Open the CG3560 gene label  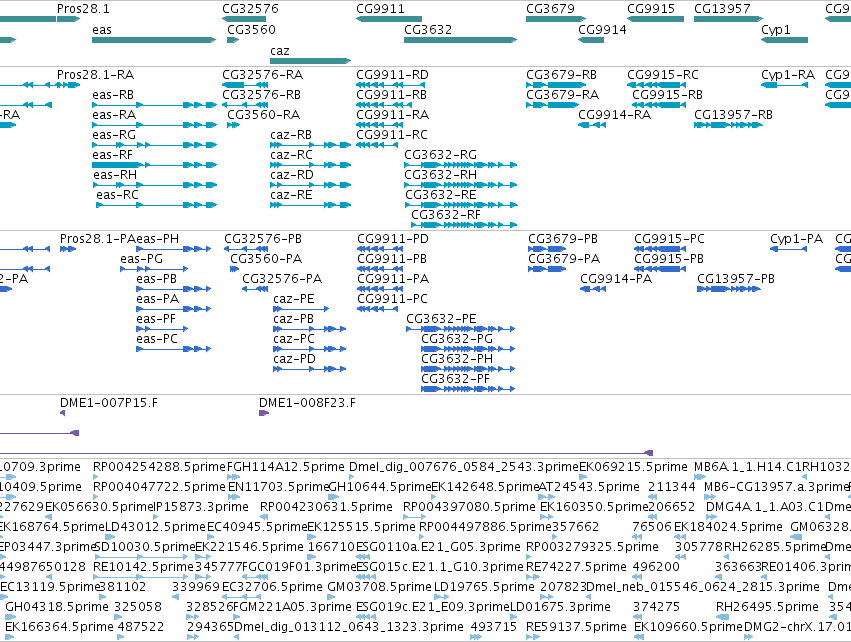(251, 30)
